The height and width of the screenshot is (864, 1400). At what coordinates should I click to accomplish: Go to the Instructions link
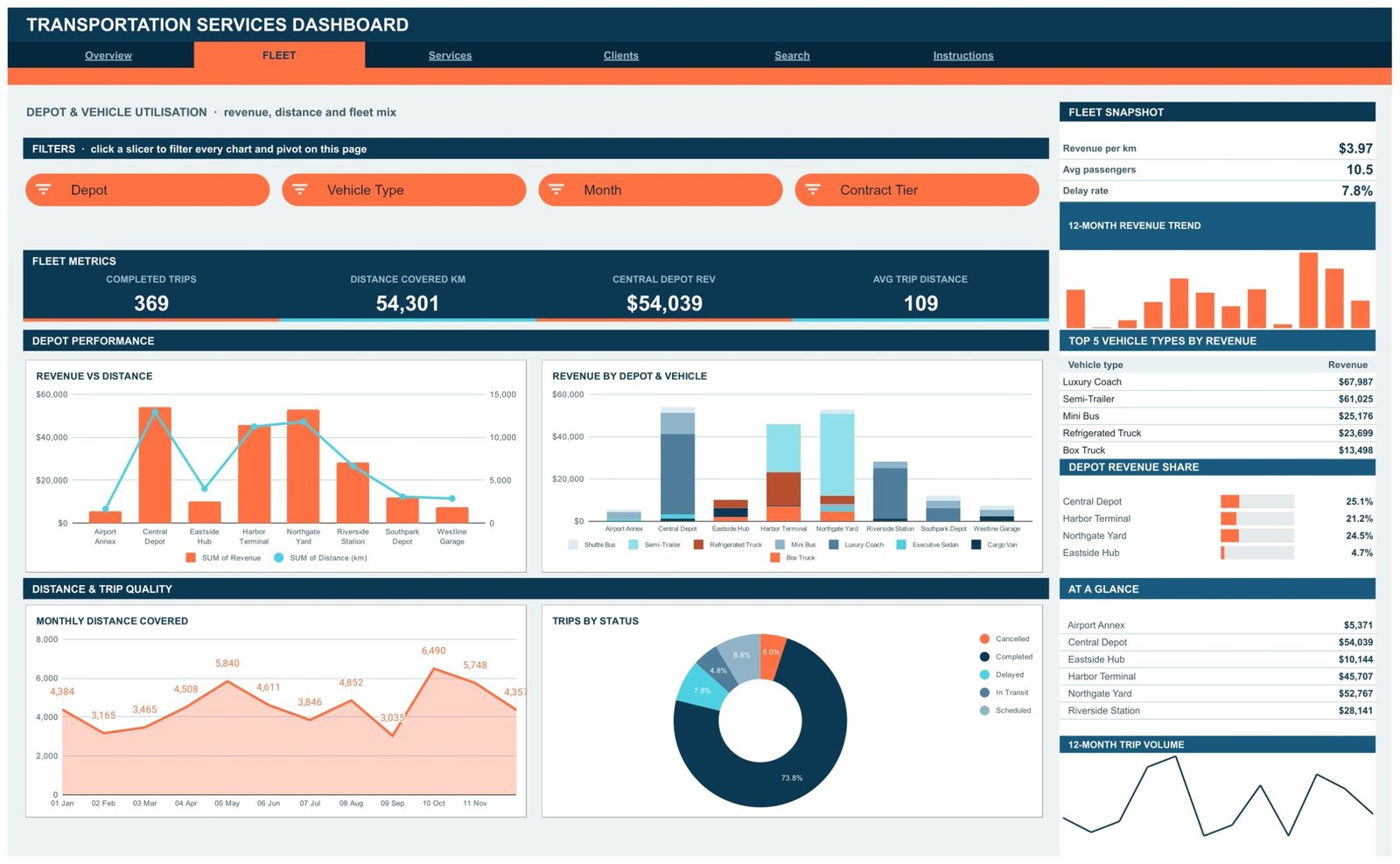(x=963, y=55)
